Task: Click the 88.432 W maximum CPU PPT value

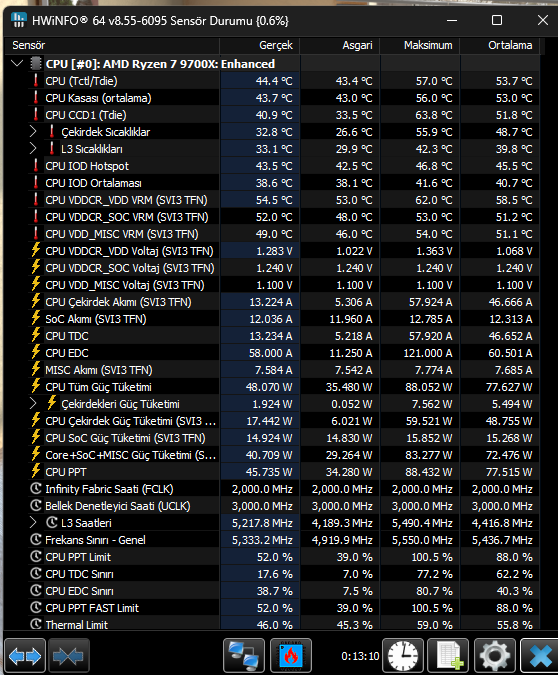Action: pos(428,472)
